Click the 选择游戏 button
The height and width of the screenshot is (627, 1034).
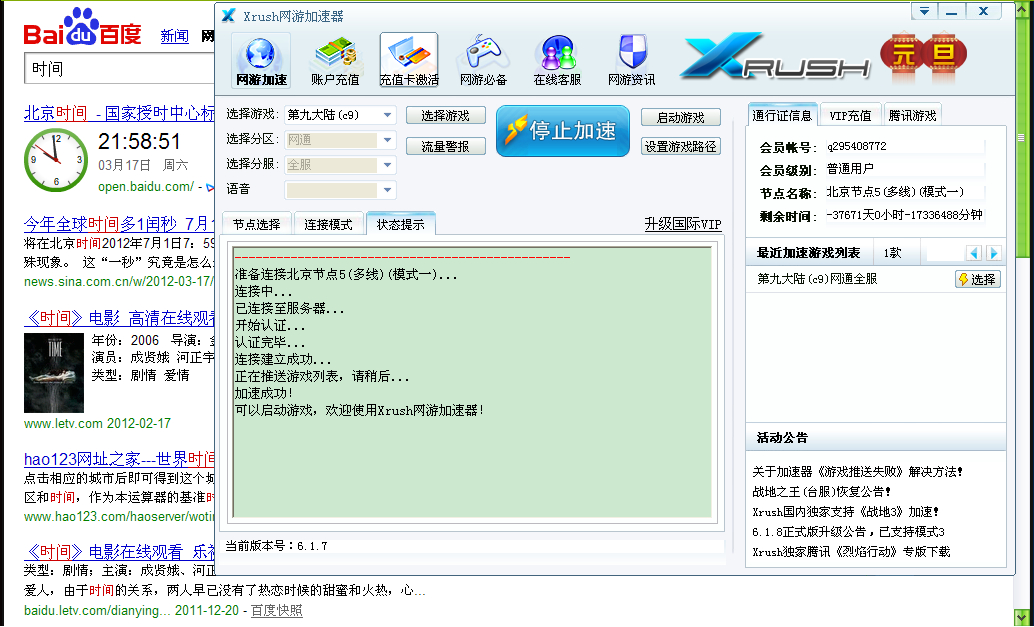(x=445, y=115)
